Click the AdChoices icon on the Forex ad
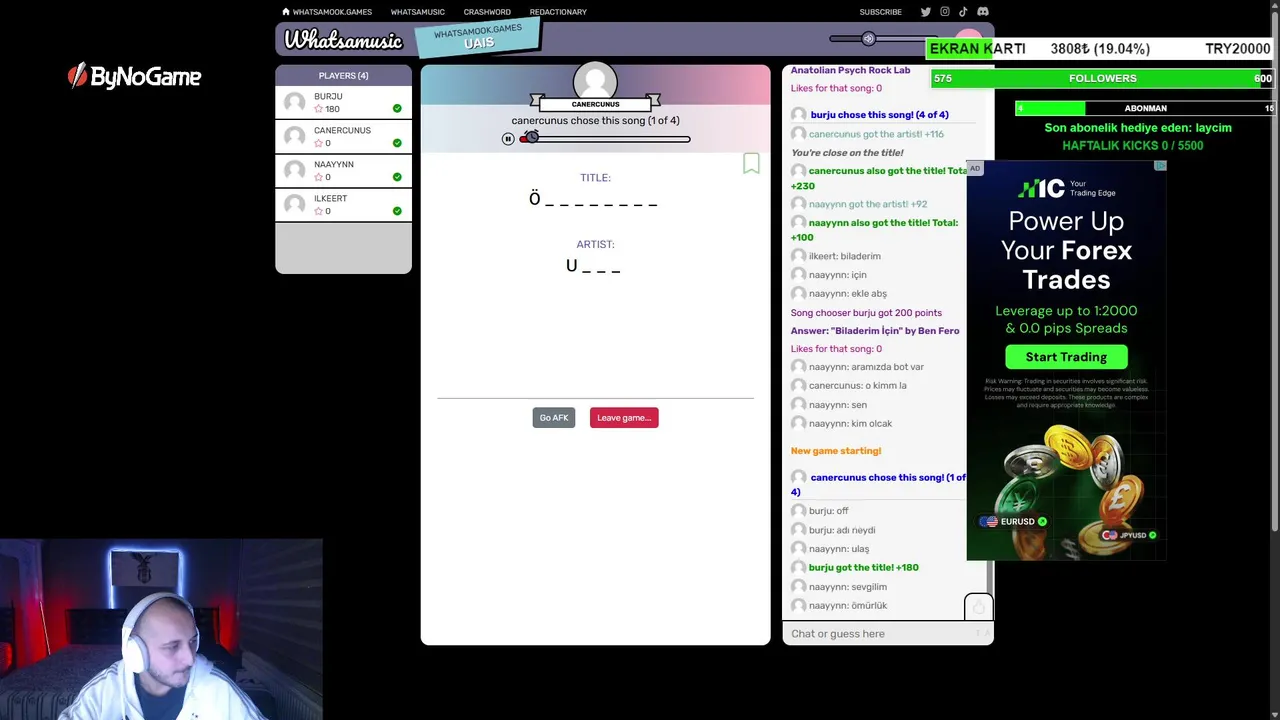The image size is (1280, 720). (x=1160, y=166)
